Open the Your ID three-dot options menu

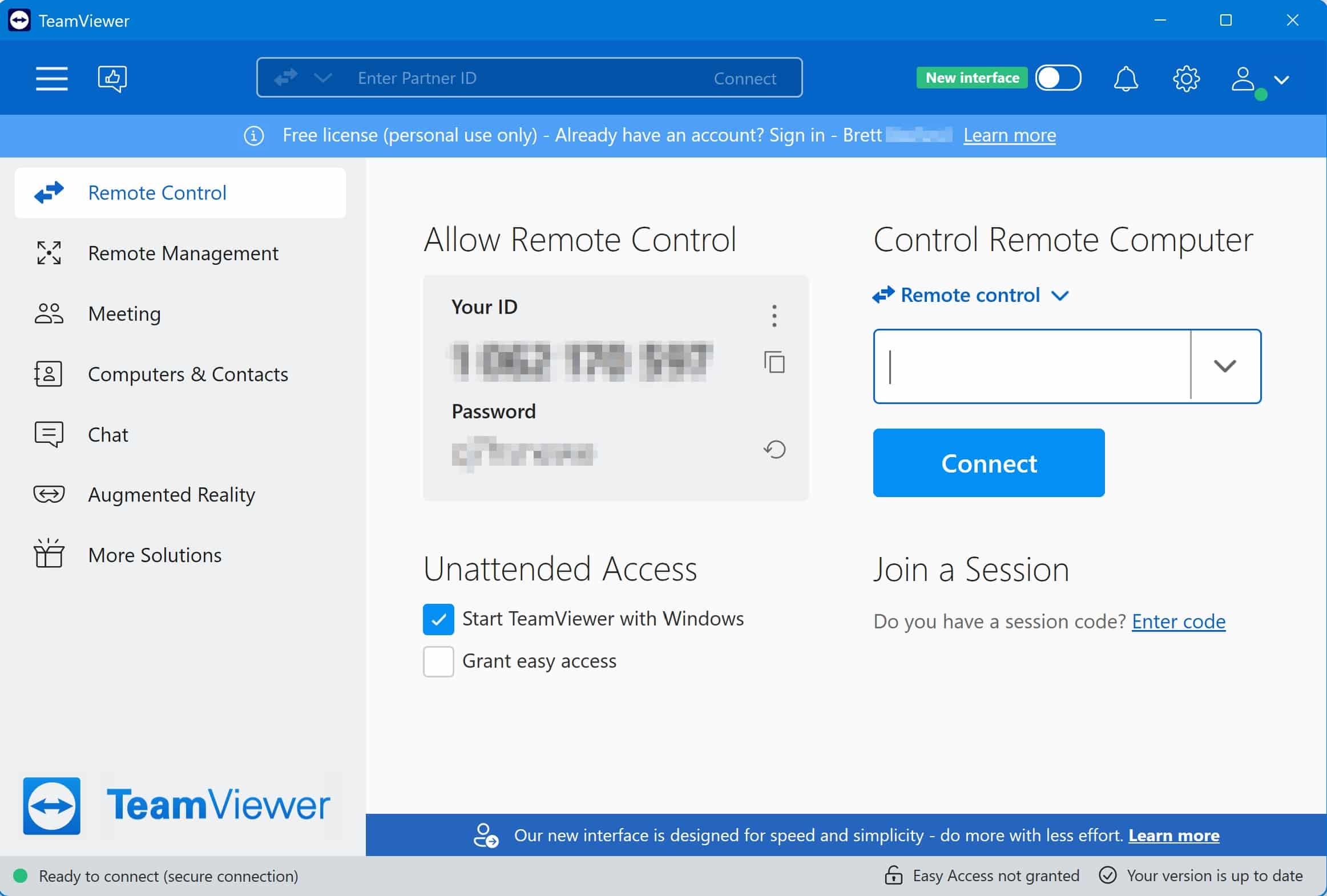774,315
